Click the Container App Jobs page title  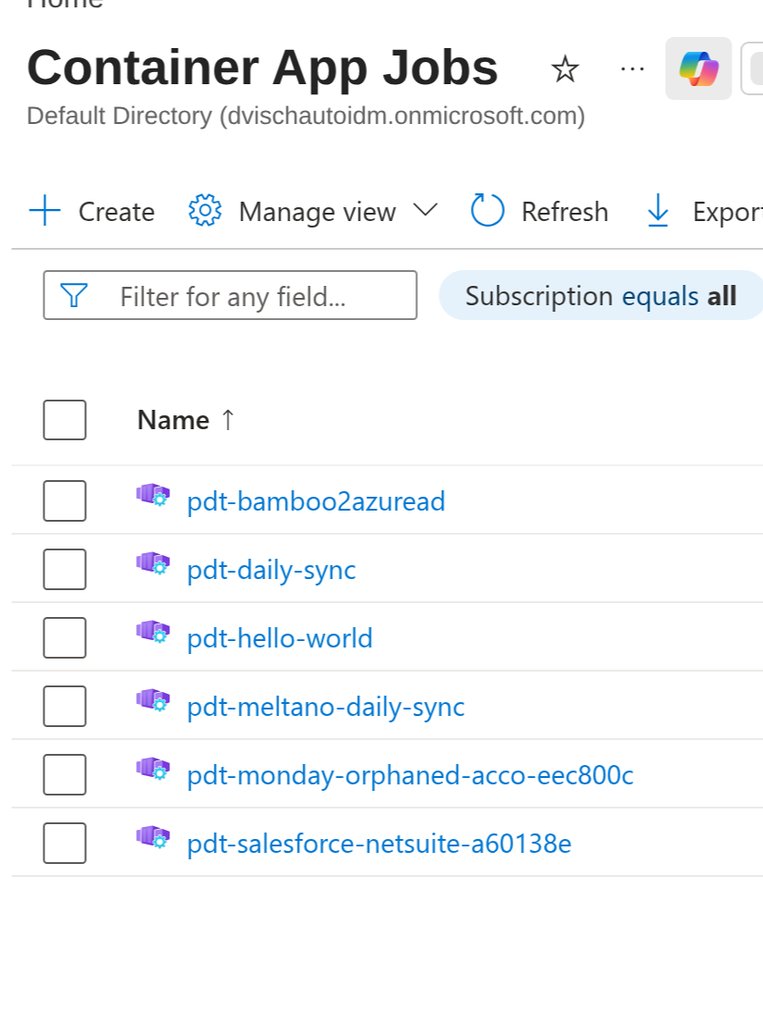click(263, 68)
